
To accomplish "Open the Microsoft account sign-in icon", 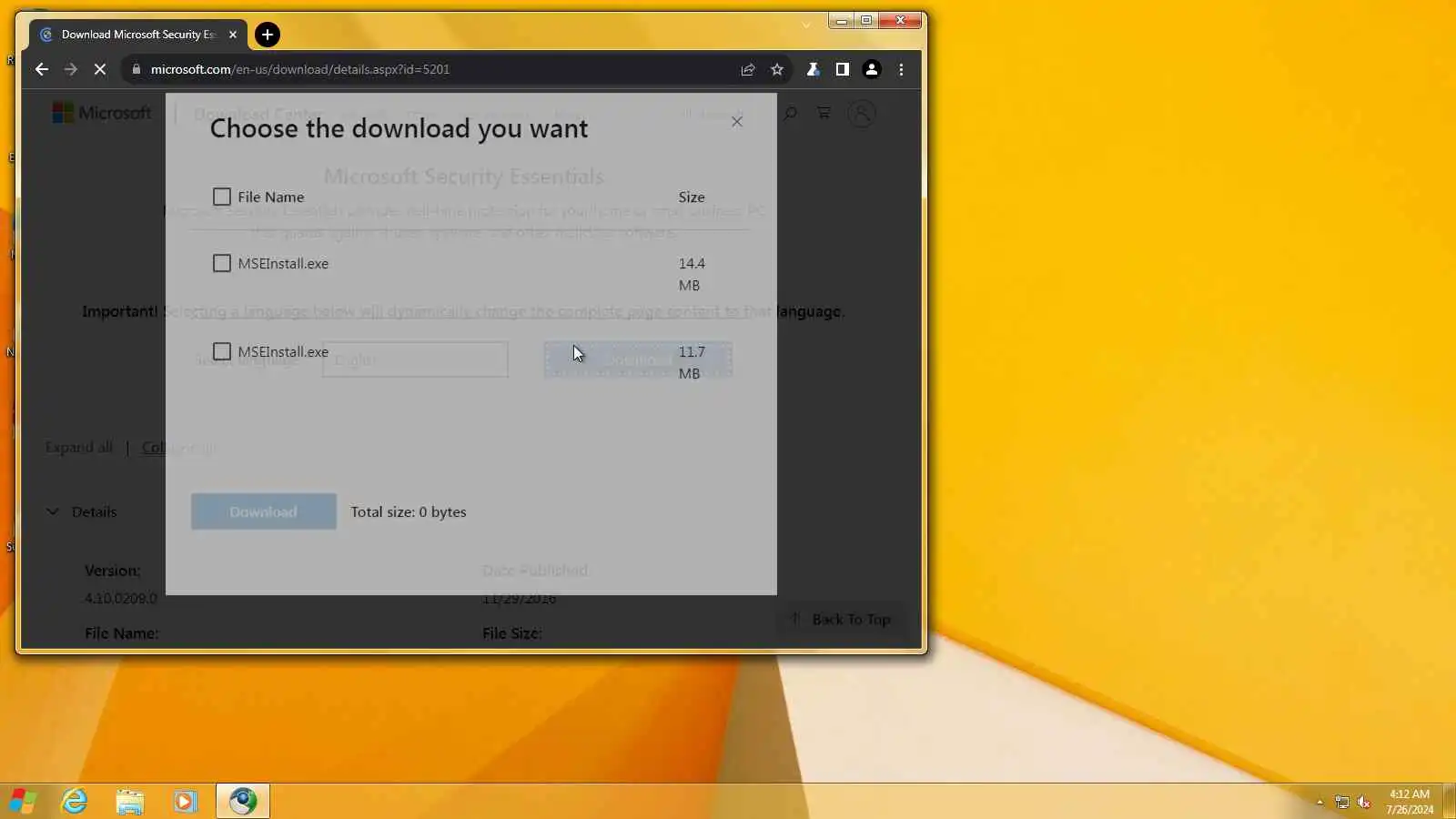I will pos(862,113).
